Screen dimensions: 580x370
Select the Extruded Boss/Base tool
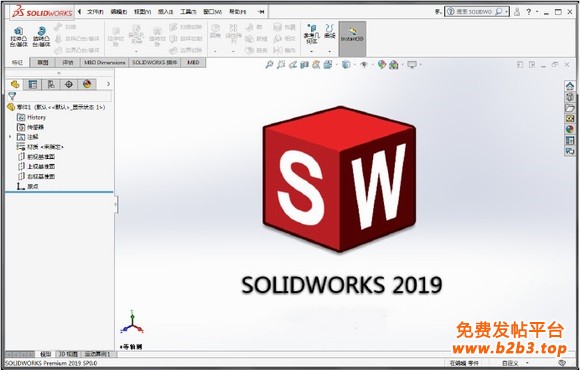coord(18,37)
